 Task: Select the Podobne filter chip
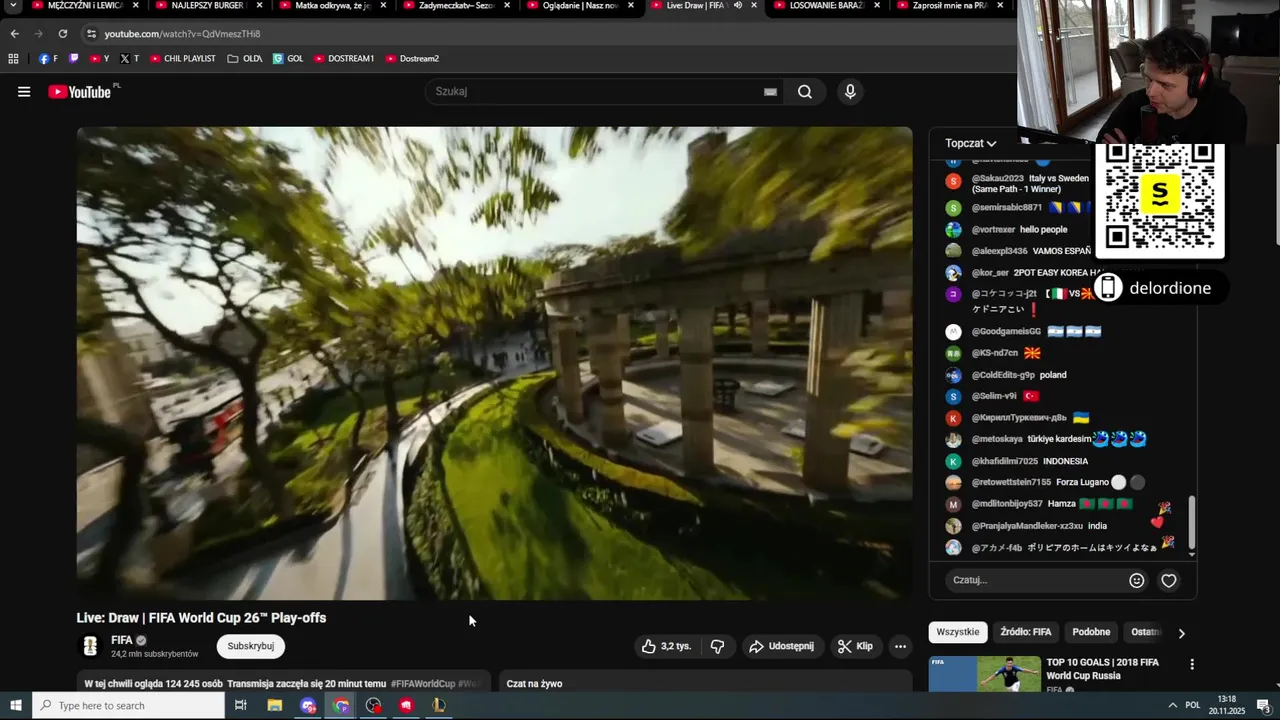[x=1091, y=632]
